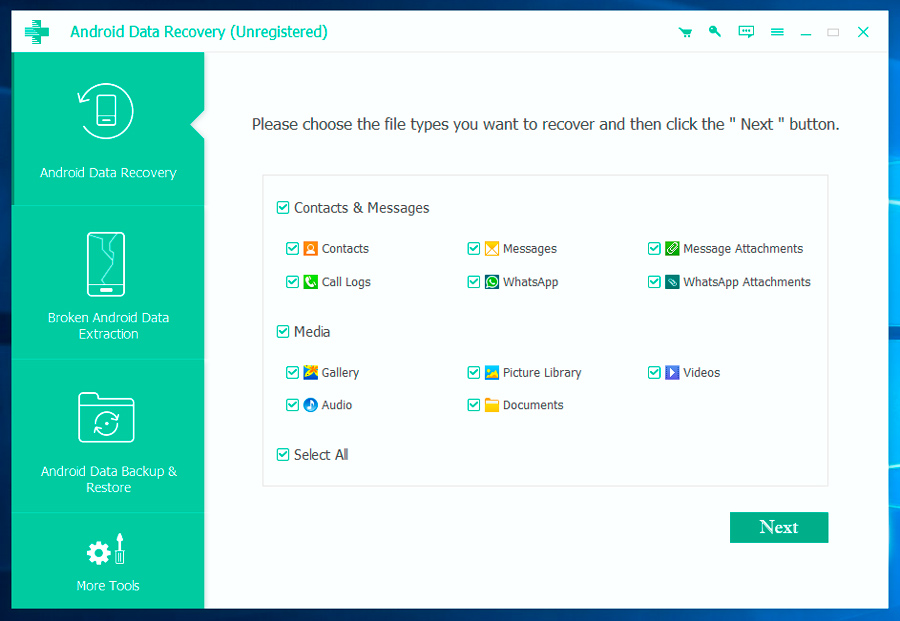Click the Call Logs phone icon
The image size is (900, 621).
pyautogui.click(x=311, y=282)
